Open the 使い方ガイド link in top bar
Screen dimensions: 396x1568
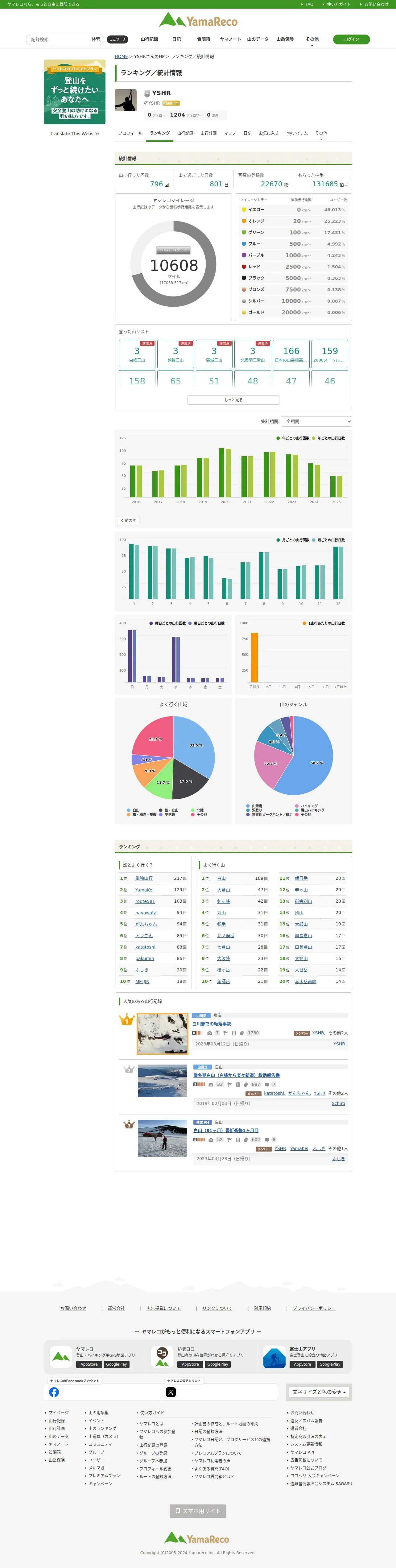point(338,4)
